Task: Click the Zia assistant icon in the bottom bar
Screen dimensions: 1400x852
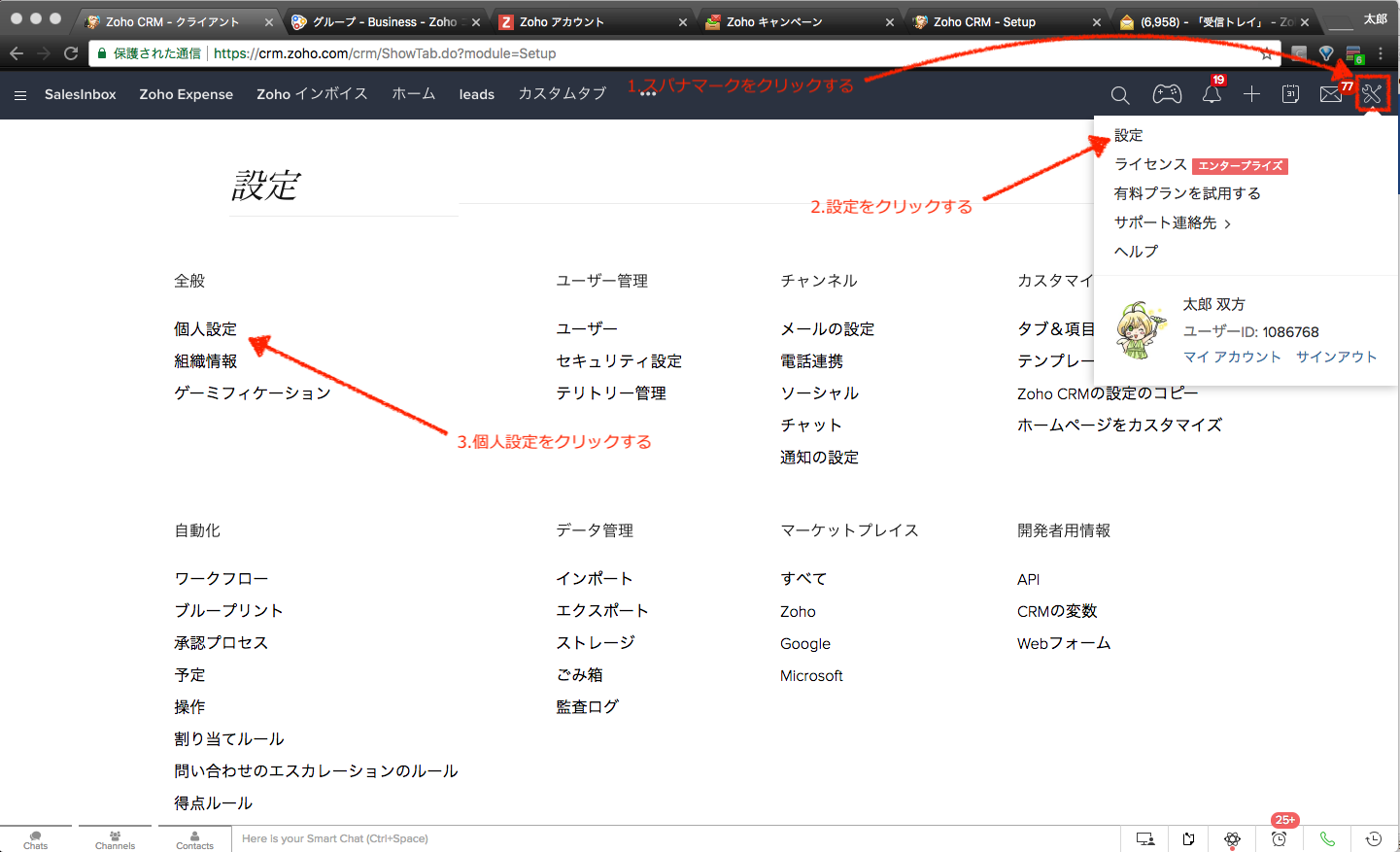Action: pos(1232,839)
